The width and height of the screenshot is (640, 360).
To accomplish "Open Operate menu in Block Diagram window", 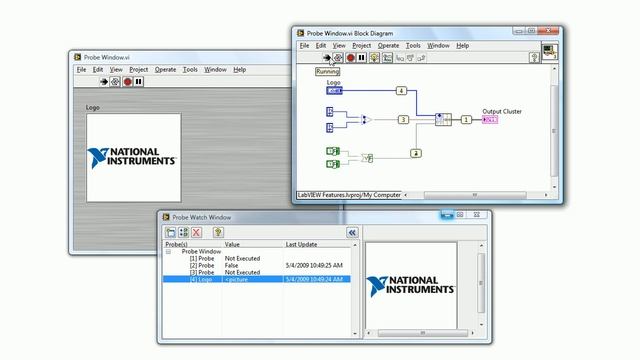I will pos(388,45).
